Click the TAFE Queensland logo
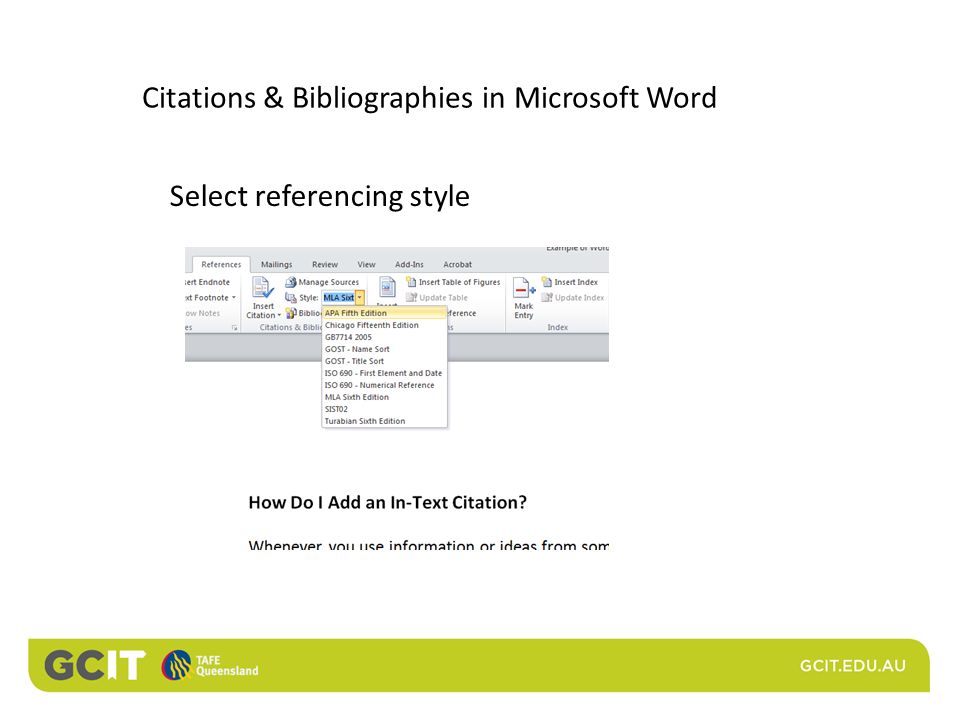This screenshot has width=960, height=720. [x=210, y=666]
